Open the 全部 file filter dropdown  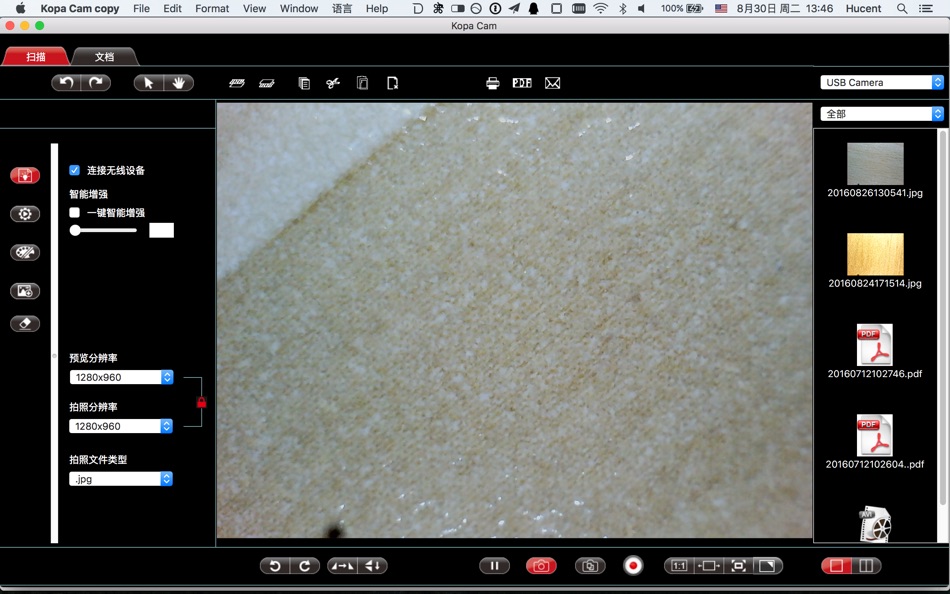click(x=882, y=113)
